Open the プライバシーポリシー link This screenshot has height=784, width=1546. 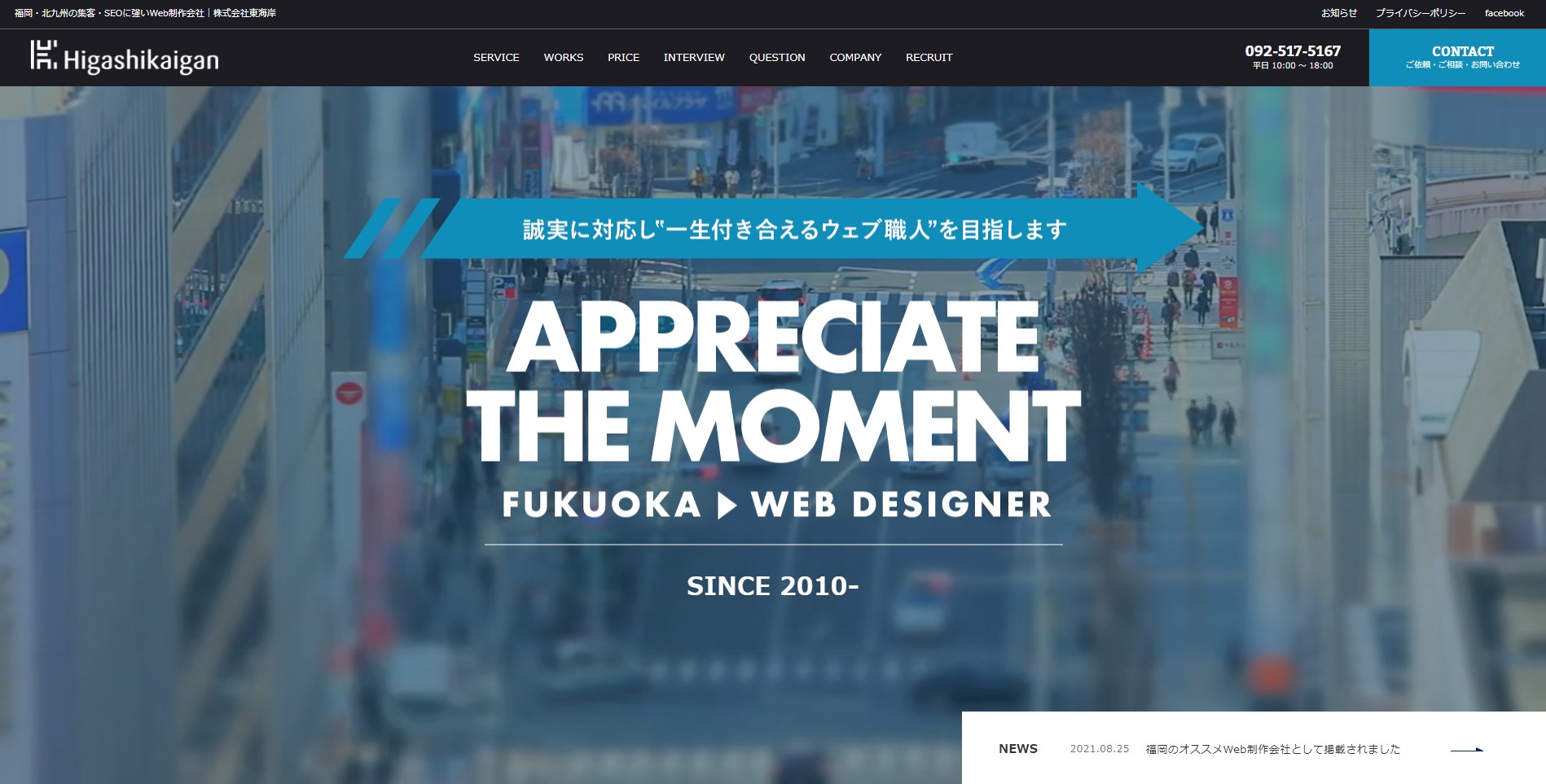[x=1421, y=13]
